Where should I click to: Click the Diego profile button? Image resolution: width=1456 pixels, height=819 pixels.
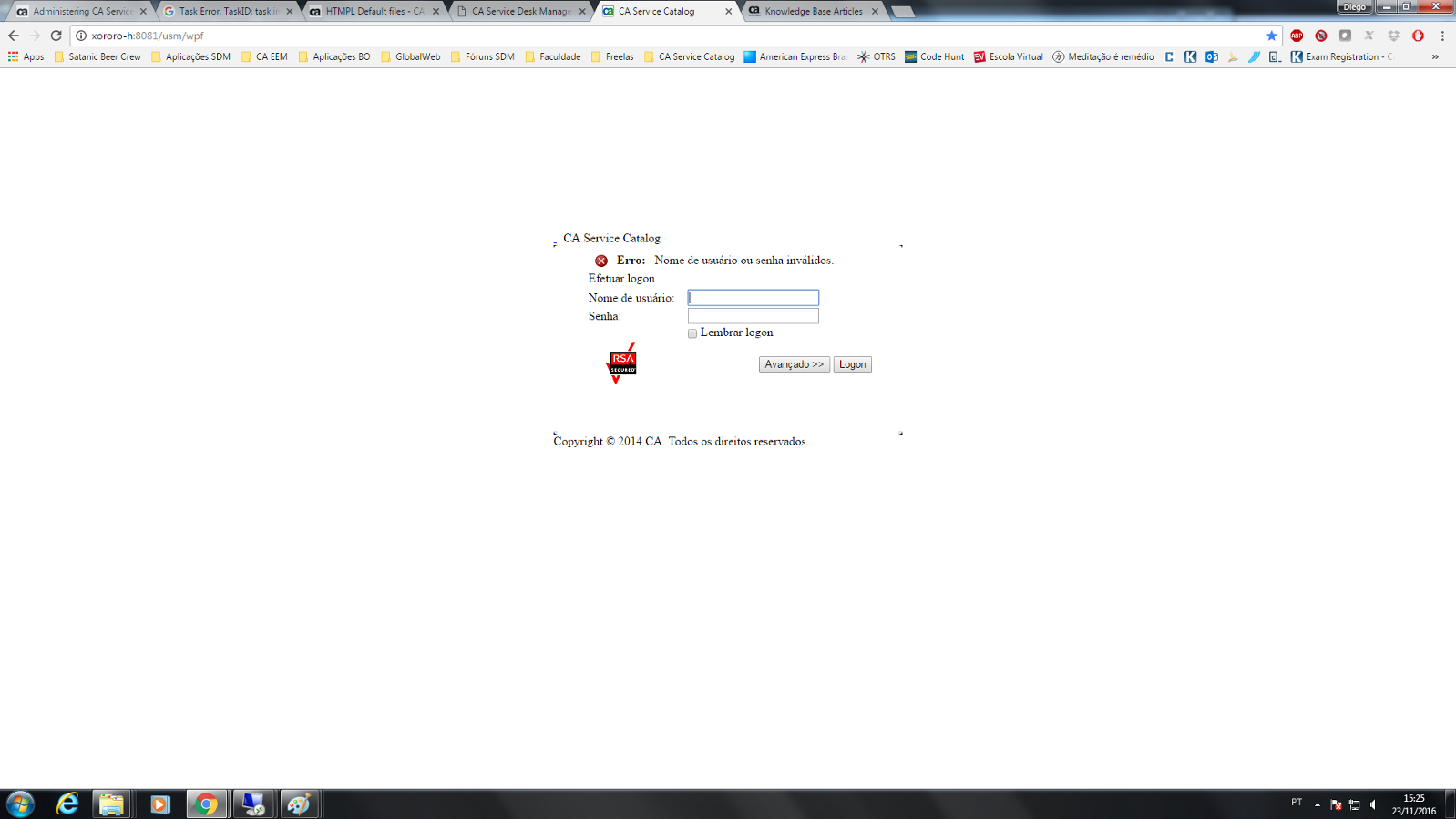(1354, 6)
